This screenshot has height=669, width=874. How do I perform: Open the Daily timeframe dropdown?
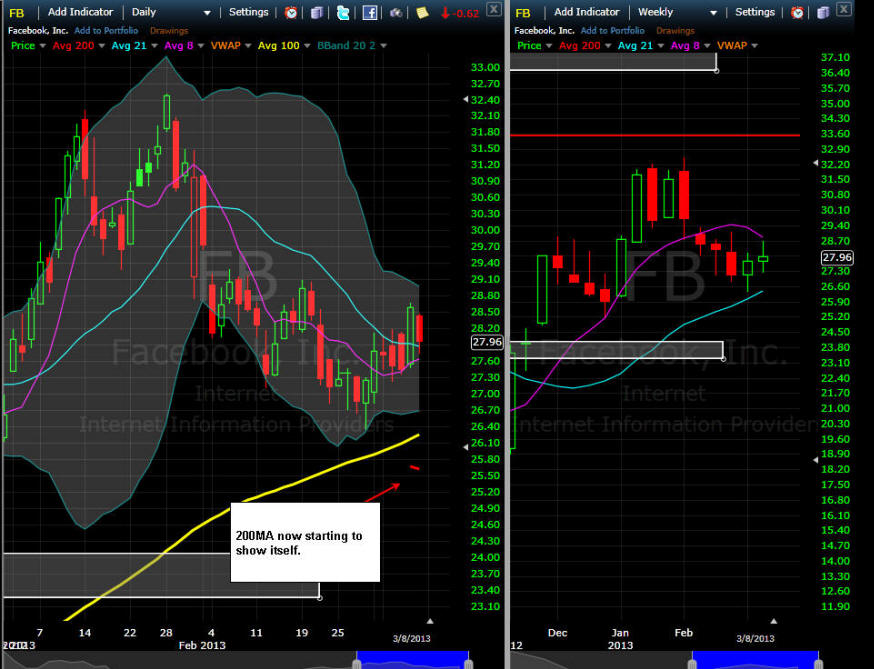point(171,13)
